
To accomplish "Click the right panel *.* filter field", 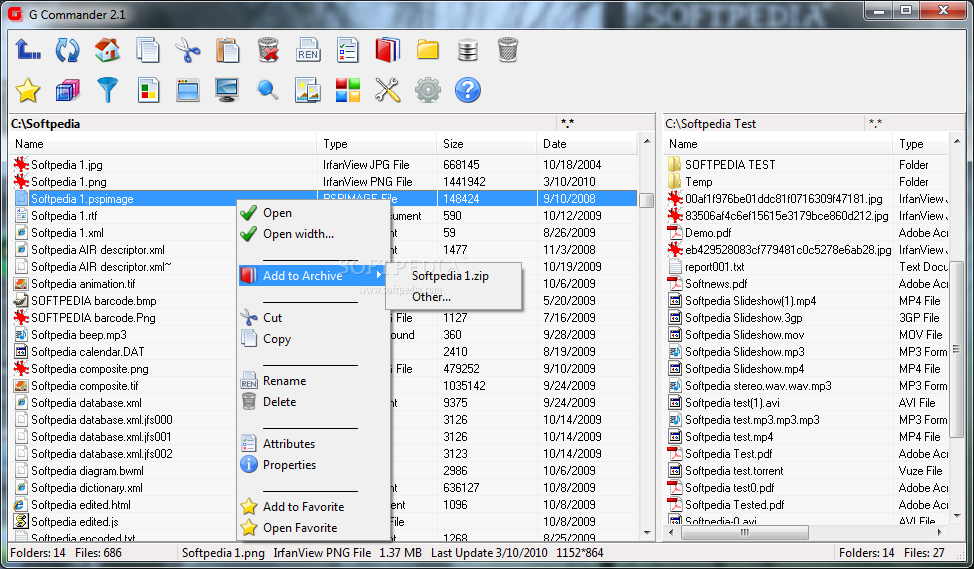I will (x=914, y=123).
